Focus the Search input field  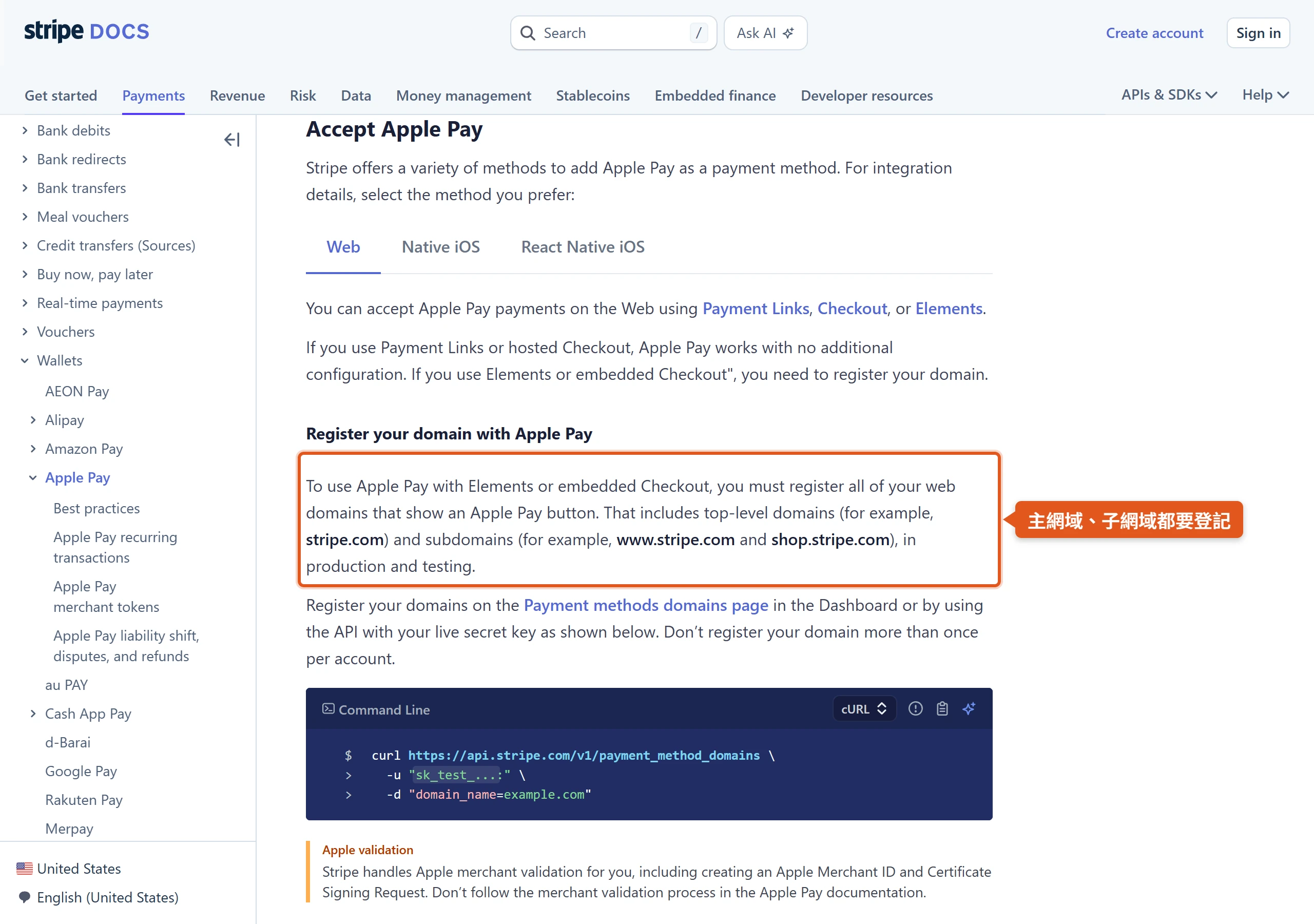(613, 33)
